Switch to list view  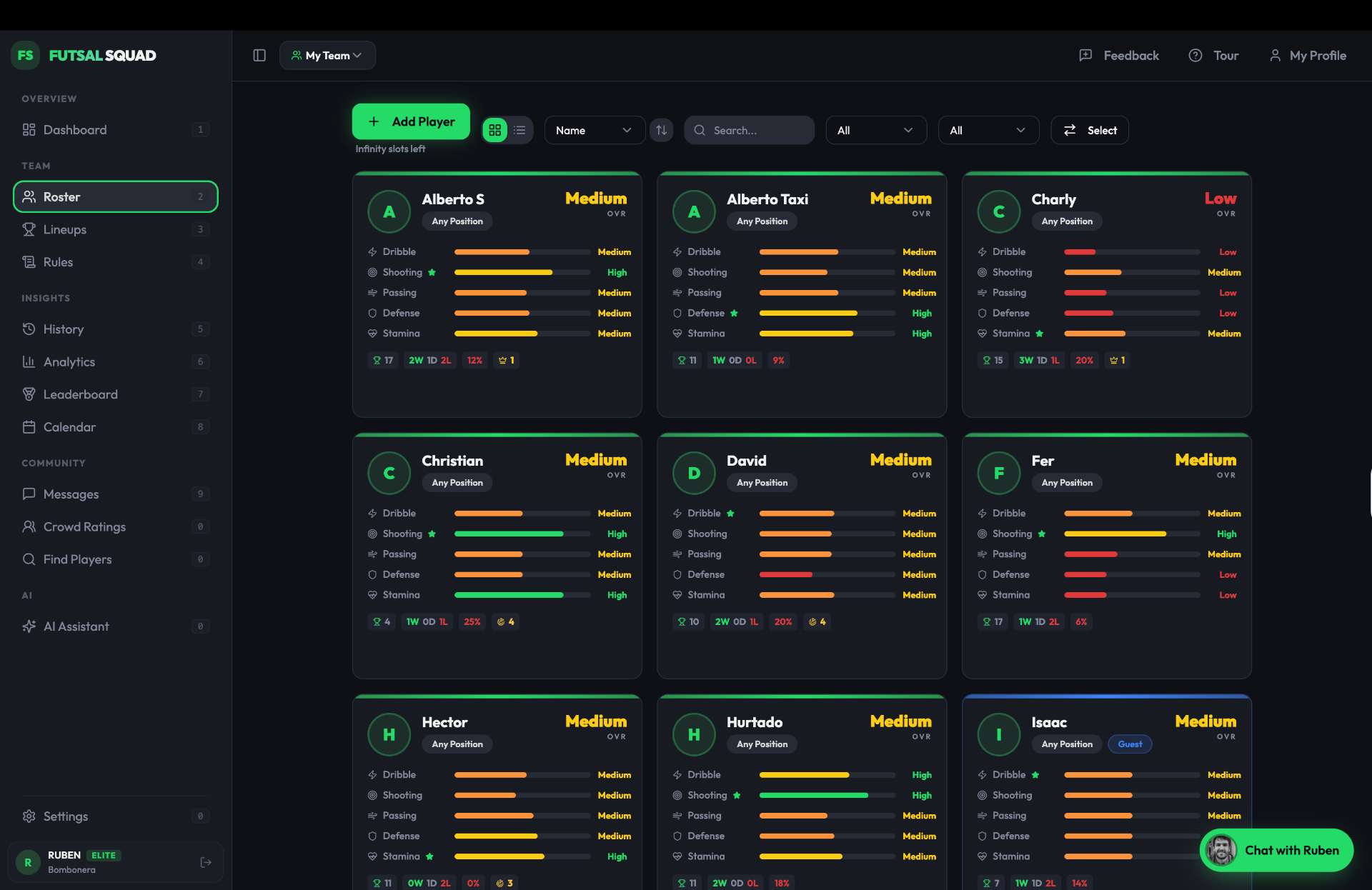[520, 130]
